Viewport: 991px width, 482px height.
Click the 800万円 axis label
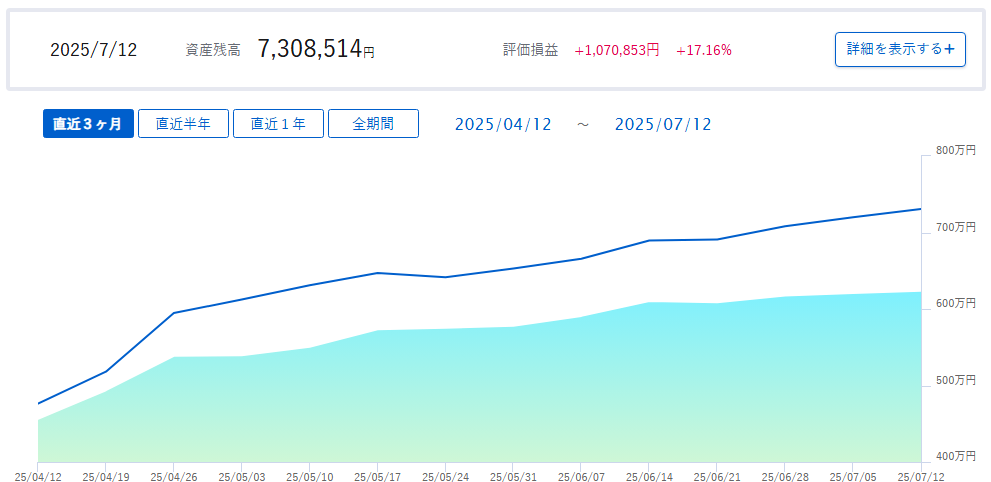[956, 150]
